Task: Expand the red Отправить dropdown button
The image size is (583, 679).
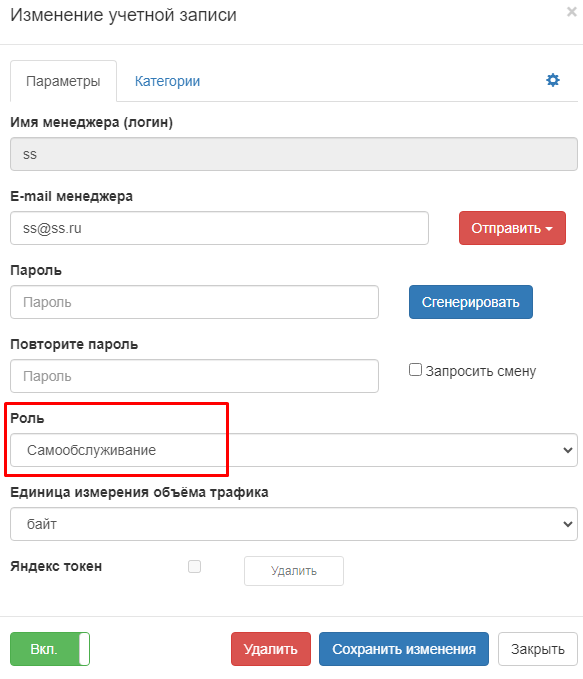Action: pyautogui.click(x=512, y=228)
